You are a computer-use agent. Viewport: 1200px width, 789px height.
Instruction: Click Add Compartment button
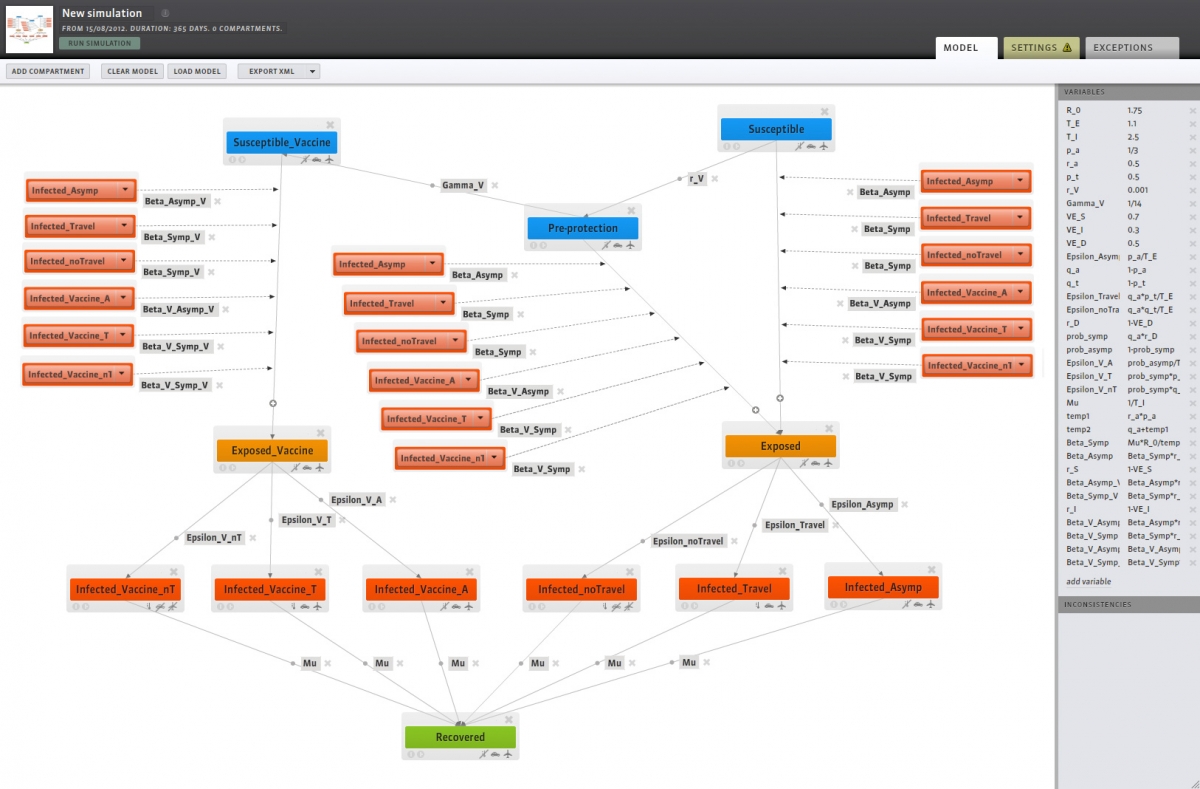coord(48,72)
